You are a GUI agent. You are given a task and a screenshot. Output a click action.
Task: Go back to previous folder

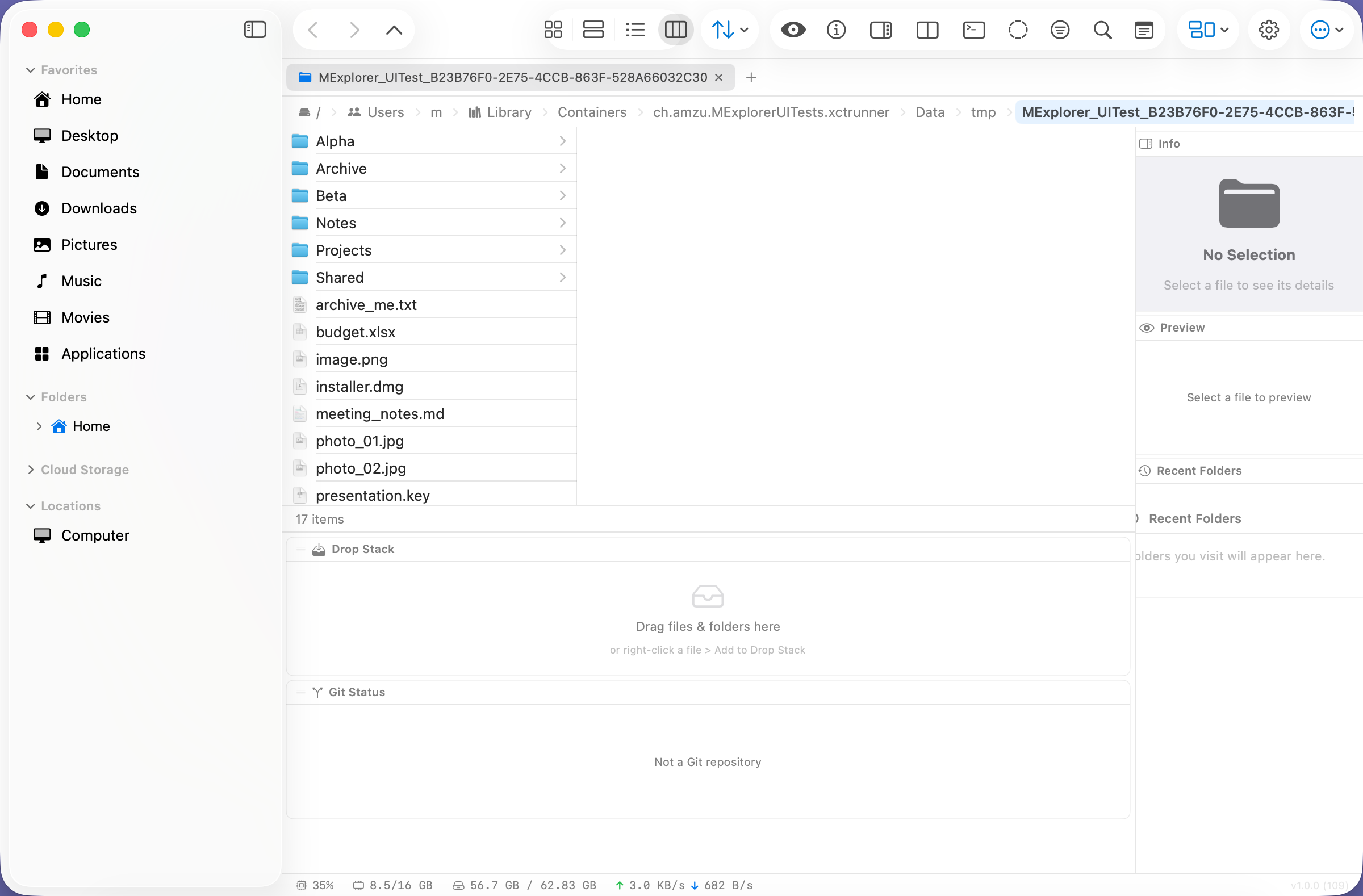click(x=313, y=30)
